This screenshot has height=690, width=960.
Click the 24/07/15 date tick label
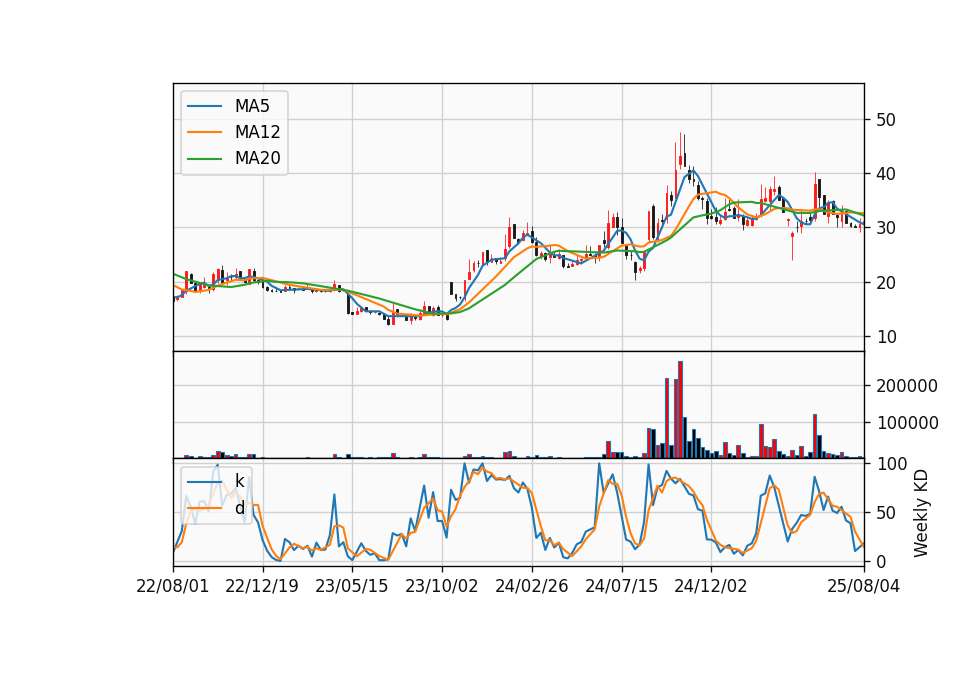tap(621, 586)
